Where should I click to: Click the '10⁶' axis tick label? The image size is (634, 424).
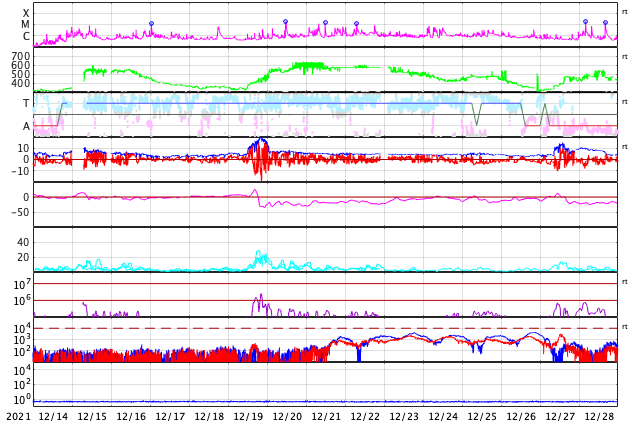coord(22,301)
